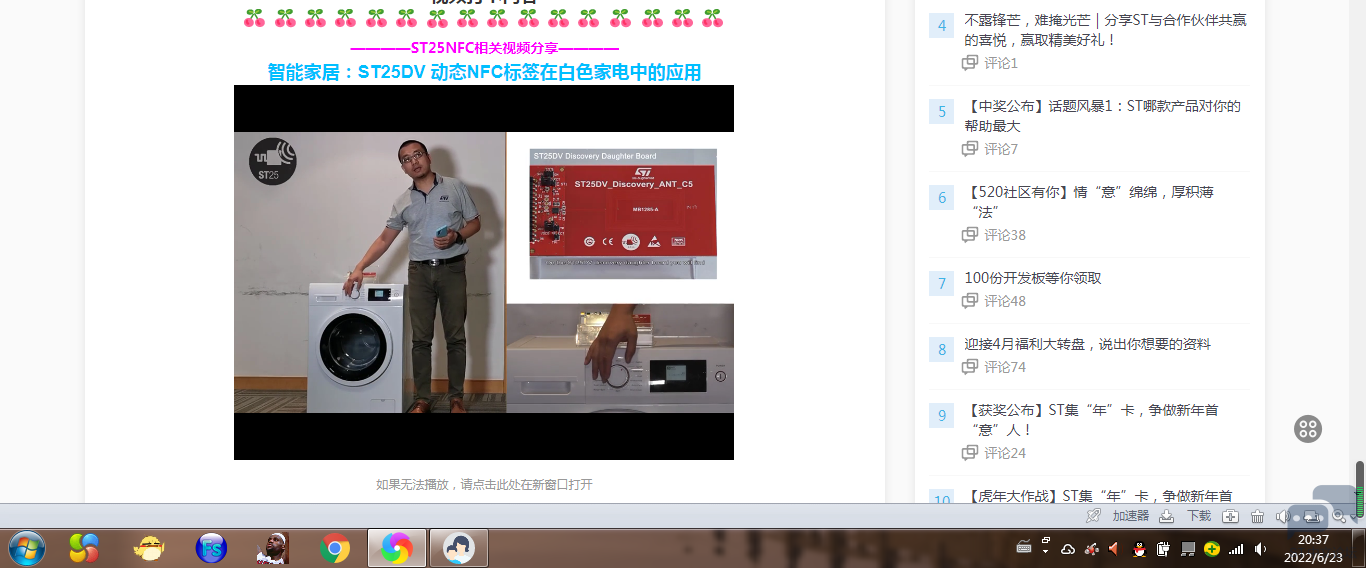Open the cloud tray icon
The width and height of the screenshot is (1366, 568).
pos(1068,549)
